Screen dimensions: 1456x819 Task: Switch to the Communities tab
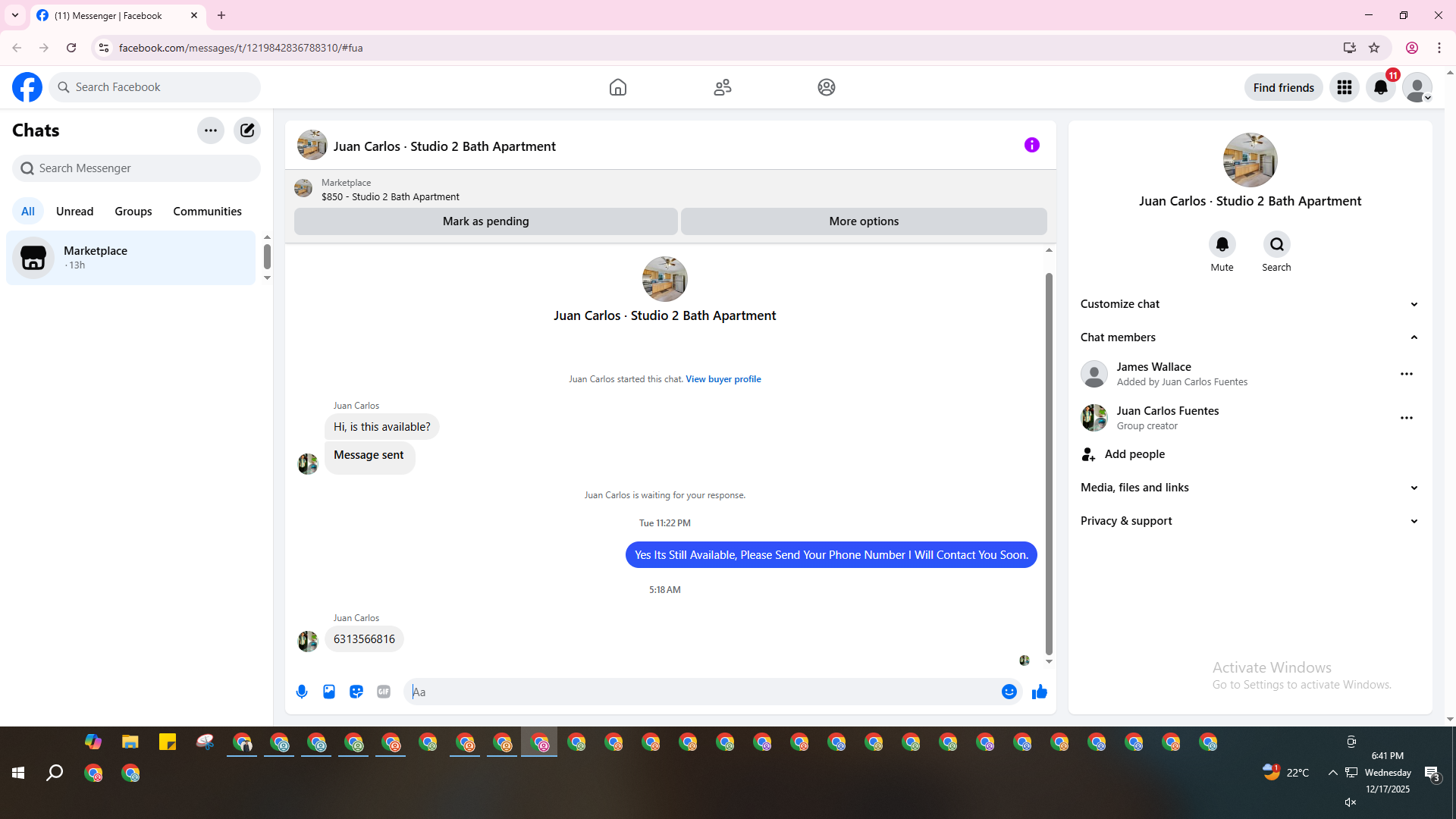[207, 212]
